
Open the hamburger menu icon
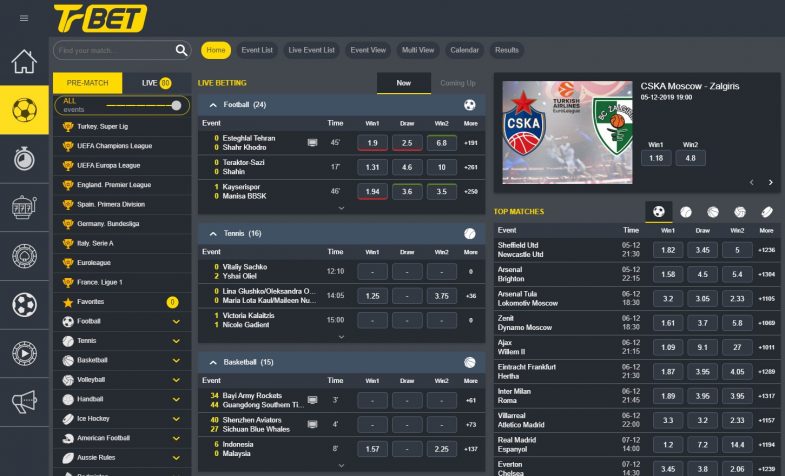pos(24,18)
